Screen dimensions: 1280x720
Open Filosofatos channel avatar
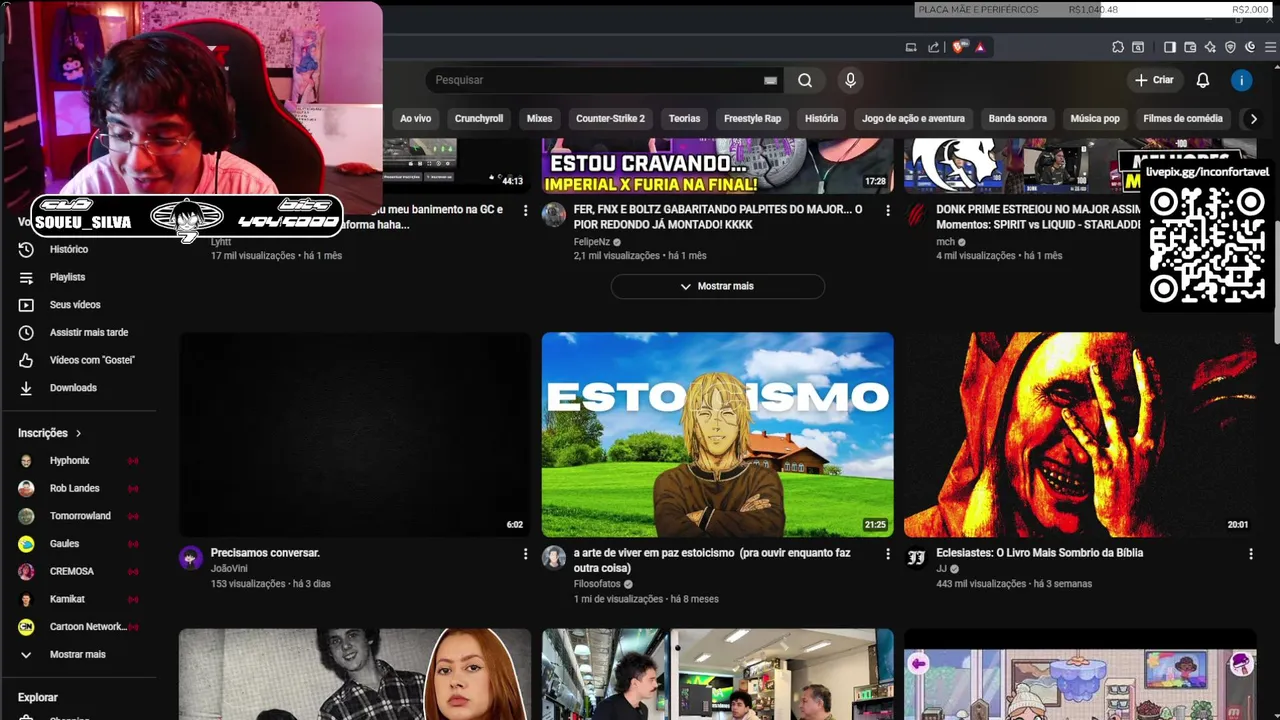coord(554,558)
